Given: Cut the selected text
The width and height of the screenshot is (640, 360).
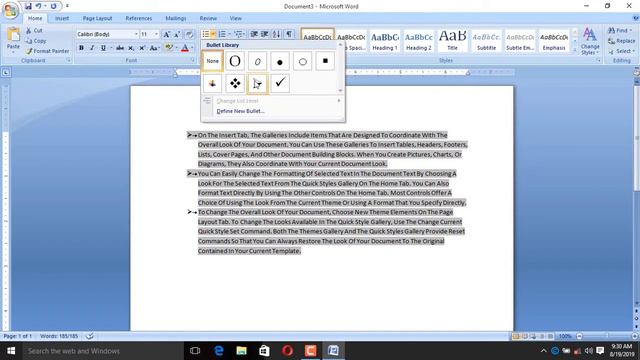Looking at the screenshot, I should point(34,31).
